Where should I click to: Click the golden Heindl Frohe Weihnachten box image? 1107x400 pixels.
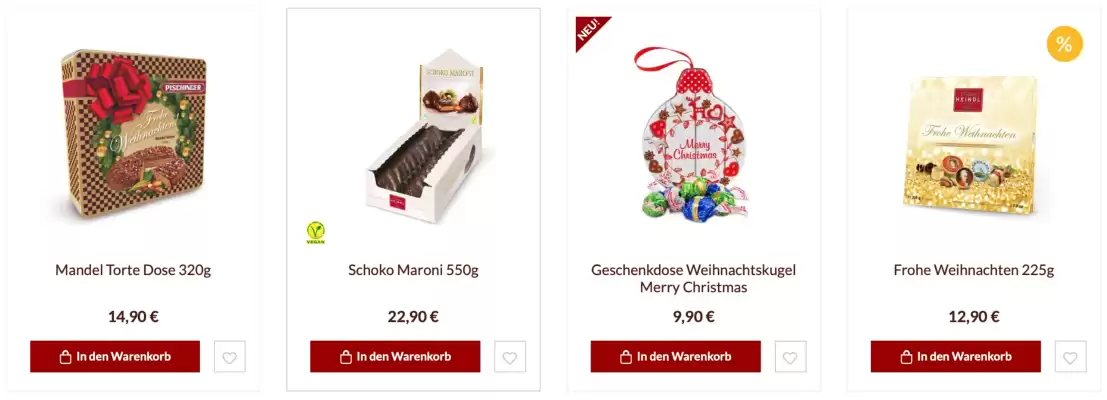click(x=971, y=145)
